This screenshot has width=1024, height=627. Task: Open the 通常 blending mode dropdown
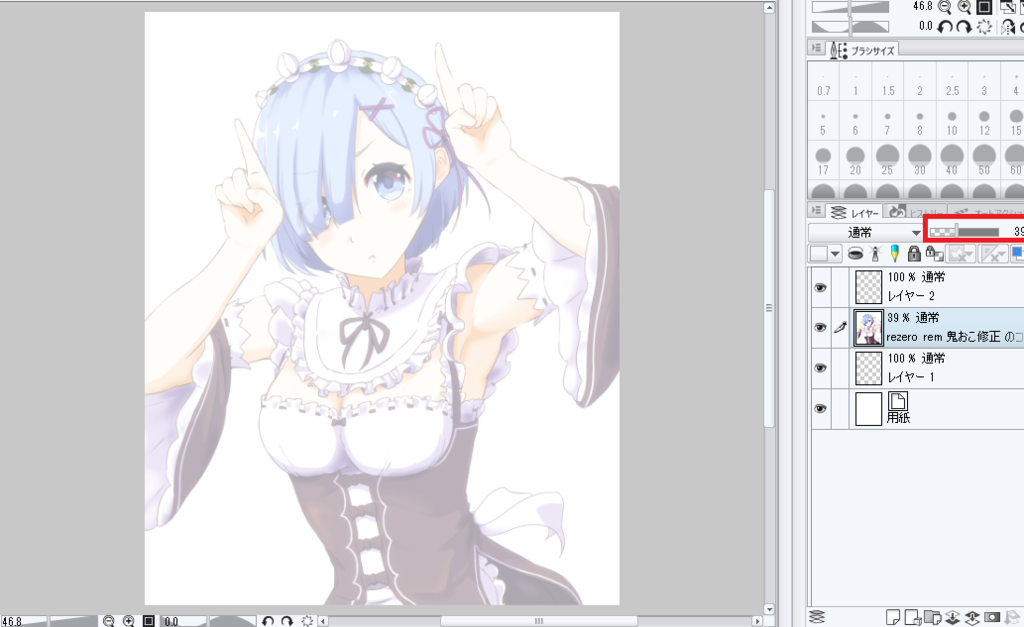(x=865, y=233)
